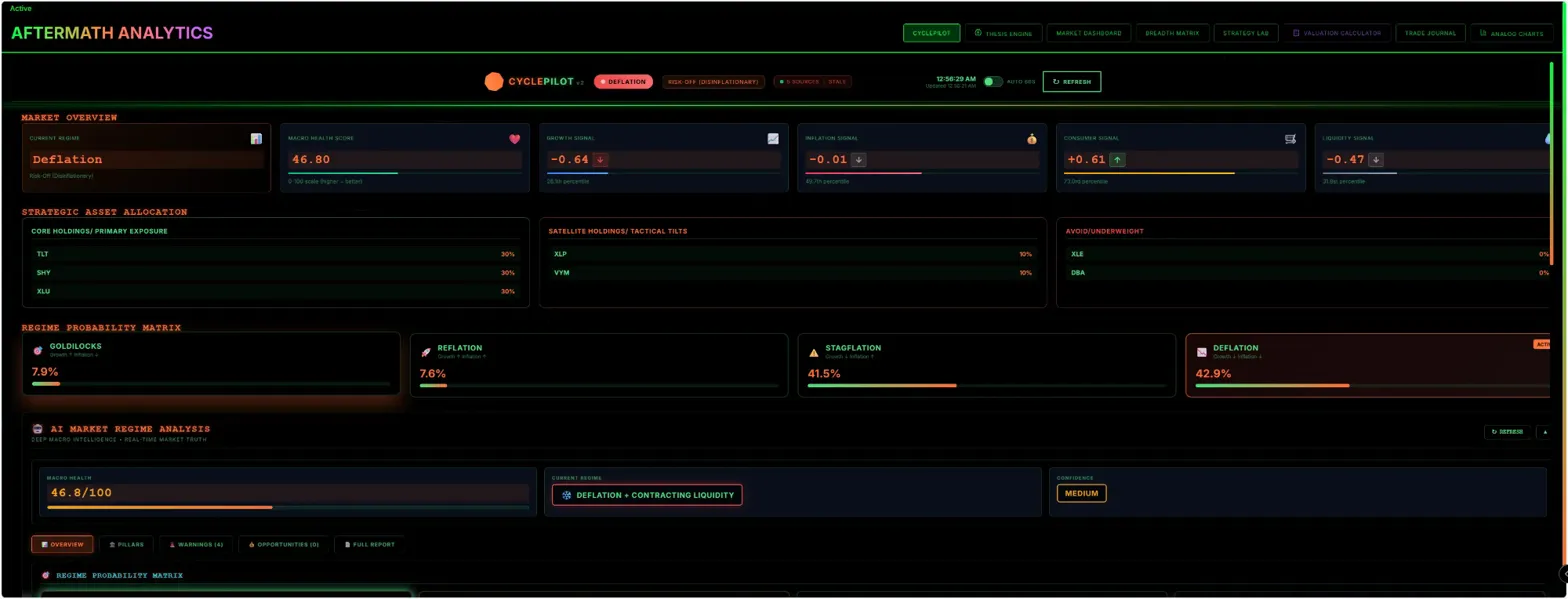The image size is (1568, 599).
Task: Click the icon beside AI Market Regime Analysis heading
Action: point(37,428)
